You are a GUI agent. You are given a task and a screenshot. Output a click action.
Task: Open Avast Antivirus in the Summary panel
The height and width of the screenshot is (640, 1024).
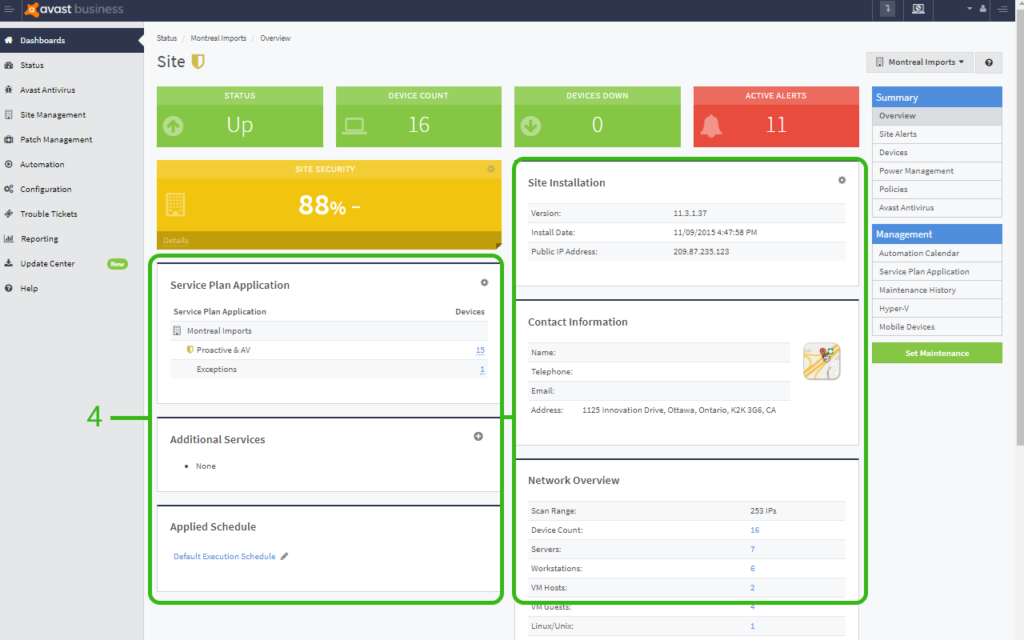[x=936, y=208]
